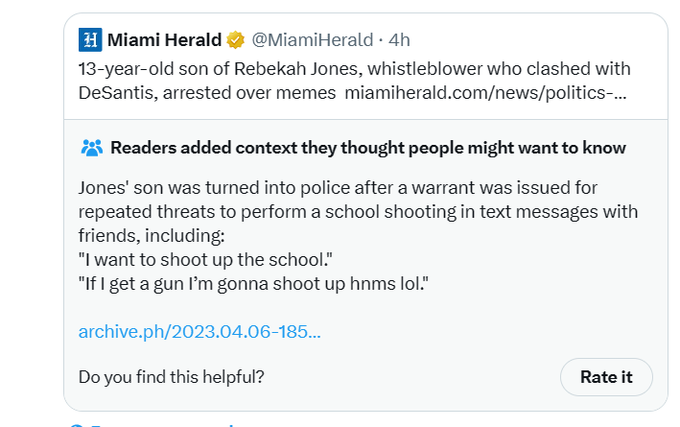This screenshot has height=427, width=680.
Task: Click the blue community notes people icon
Action: (x=92, y=148)
